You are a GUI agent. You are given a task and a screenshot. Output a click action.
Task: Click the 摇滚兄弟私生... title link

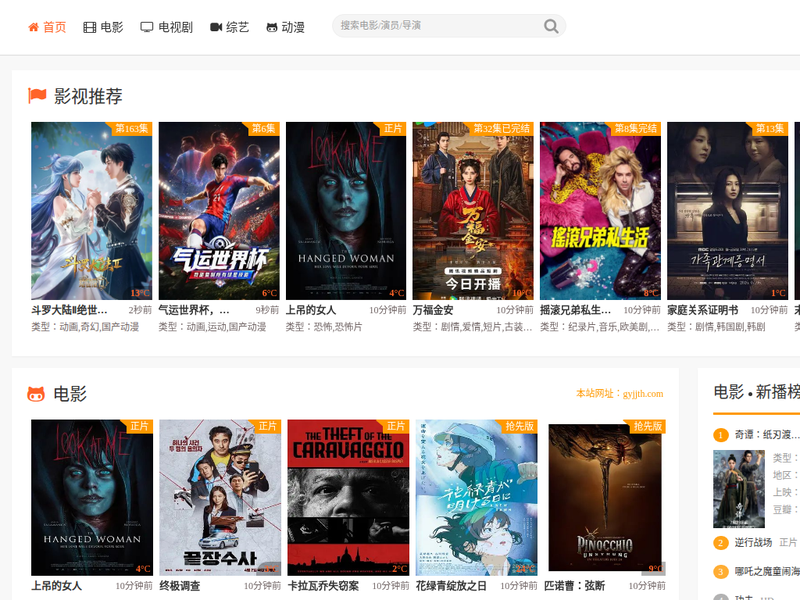point(576,310)
